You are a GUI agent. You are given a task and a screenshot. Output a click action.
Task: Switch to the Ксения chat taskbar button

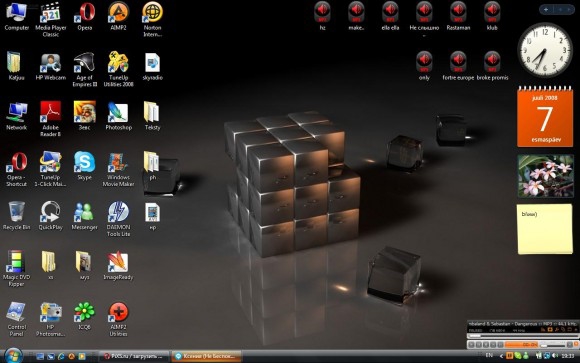[206, 356]
